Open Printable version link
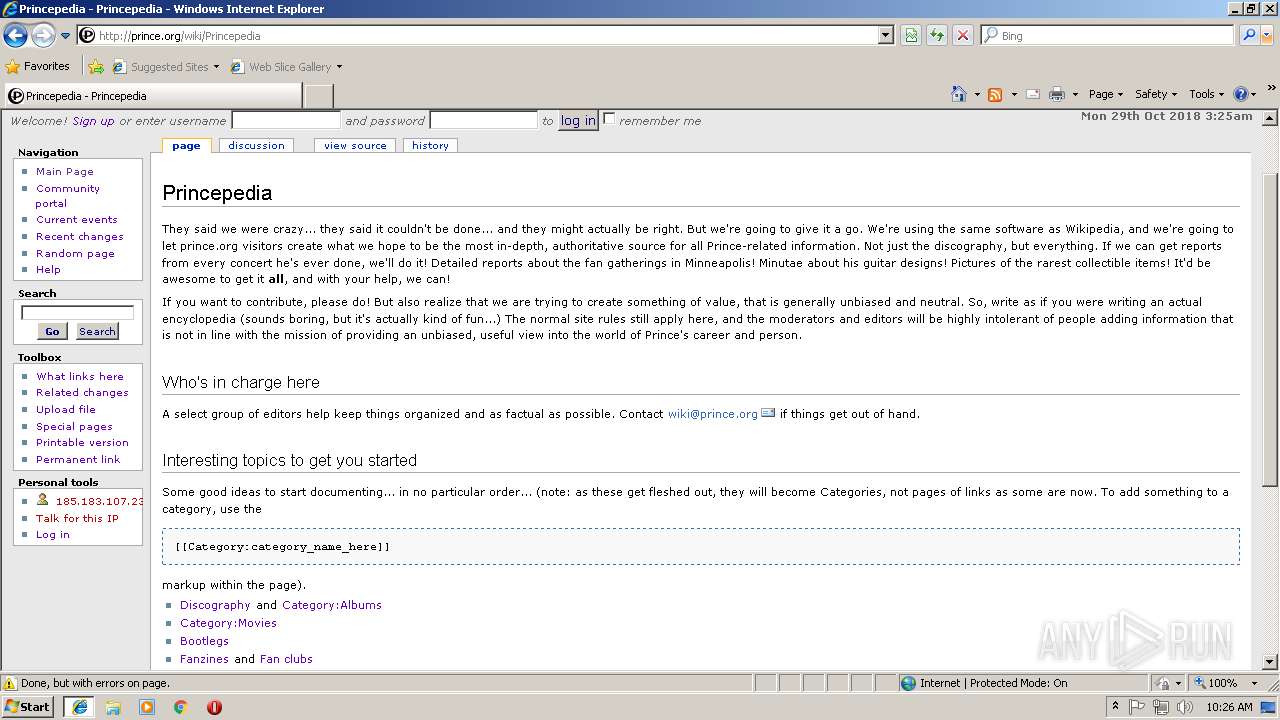 click(x=82, y=442)
